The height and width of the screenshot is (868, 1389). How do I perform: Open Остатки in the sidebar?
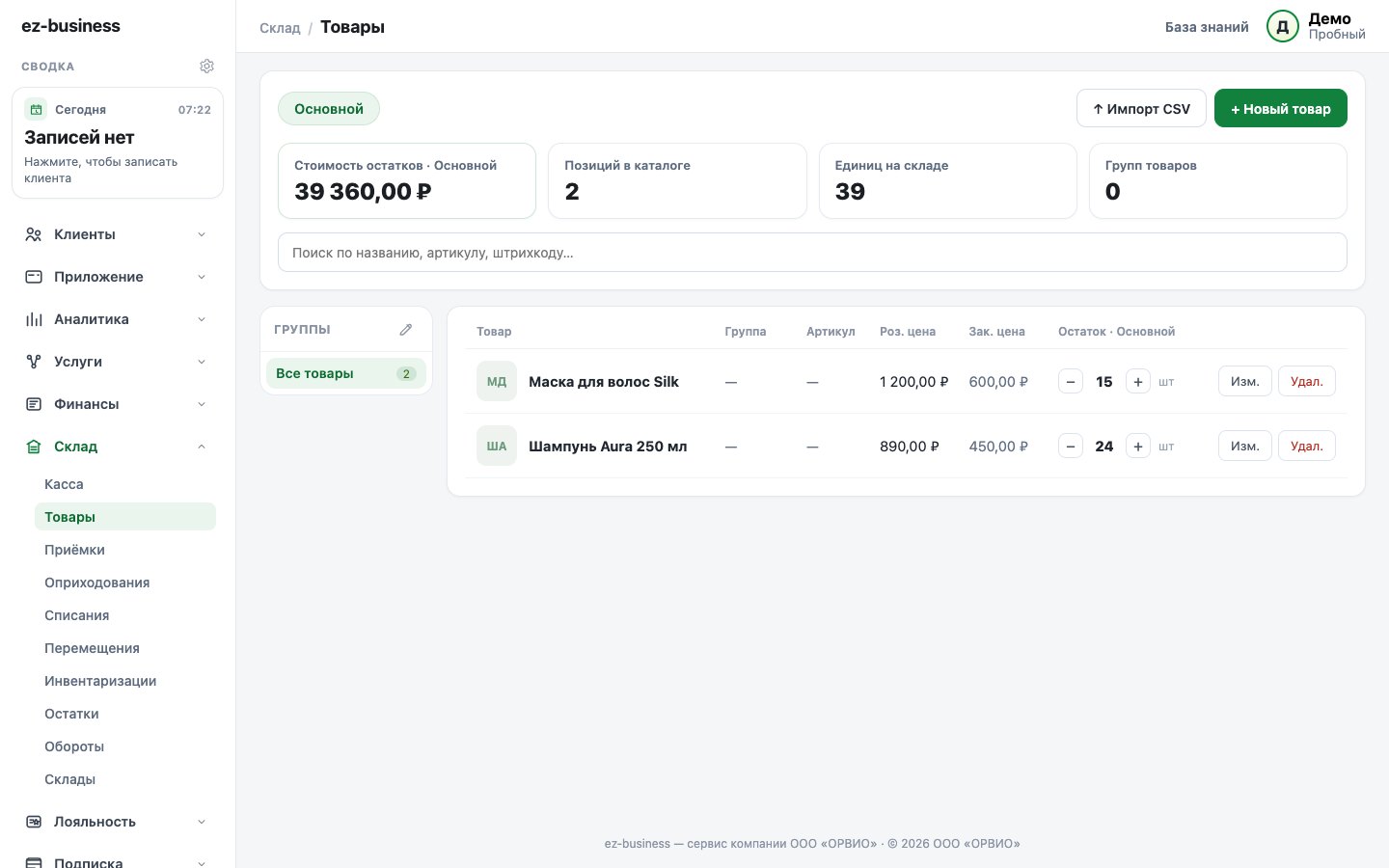[x=125, y=714]
